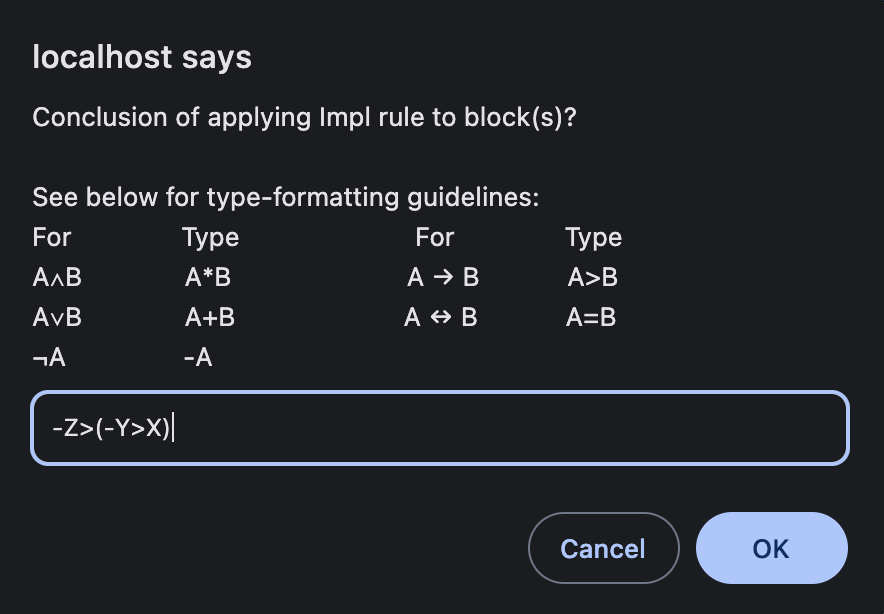The image size is (884, 614).
Task: Click the "Type" header above A>B
Action: click(593, 237)
